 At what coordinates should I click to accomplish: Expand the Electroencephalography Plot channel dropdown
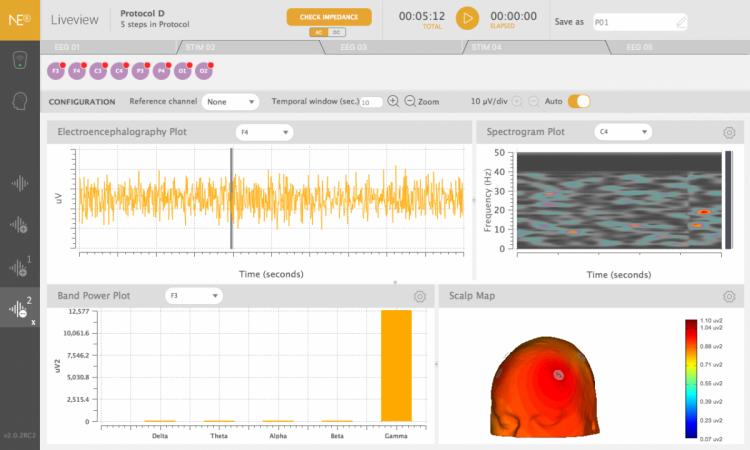264,132
